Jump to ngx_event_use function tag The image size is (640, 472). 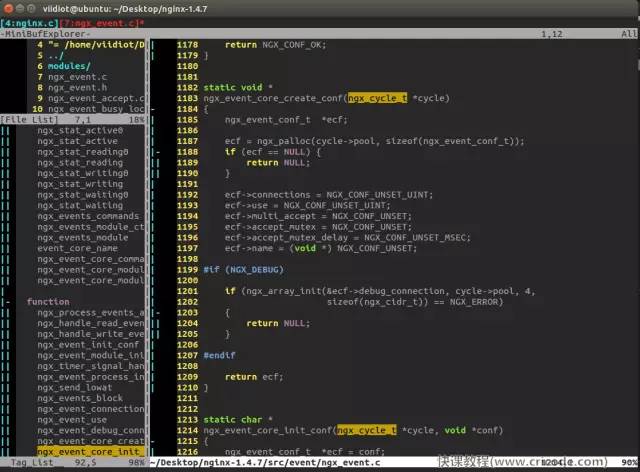72,420
